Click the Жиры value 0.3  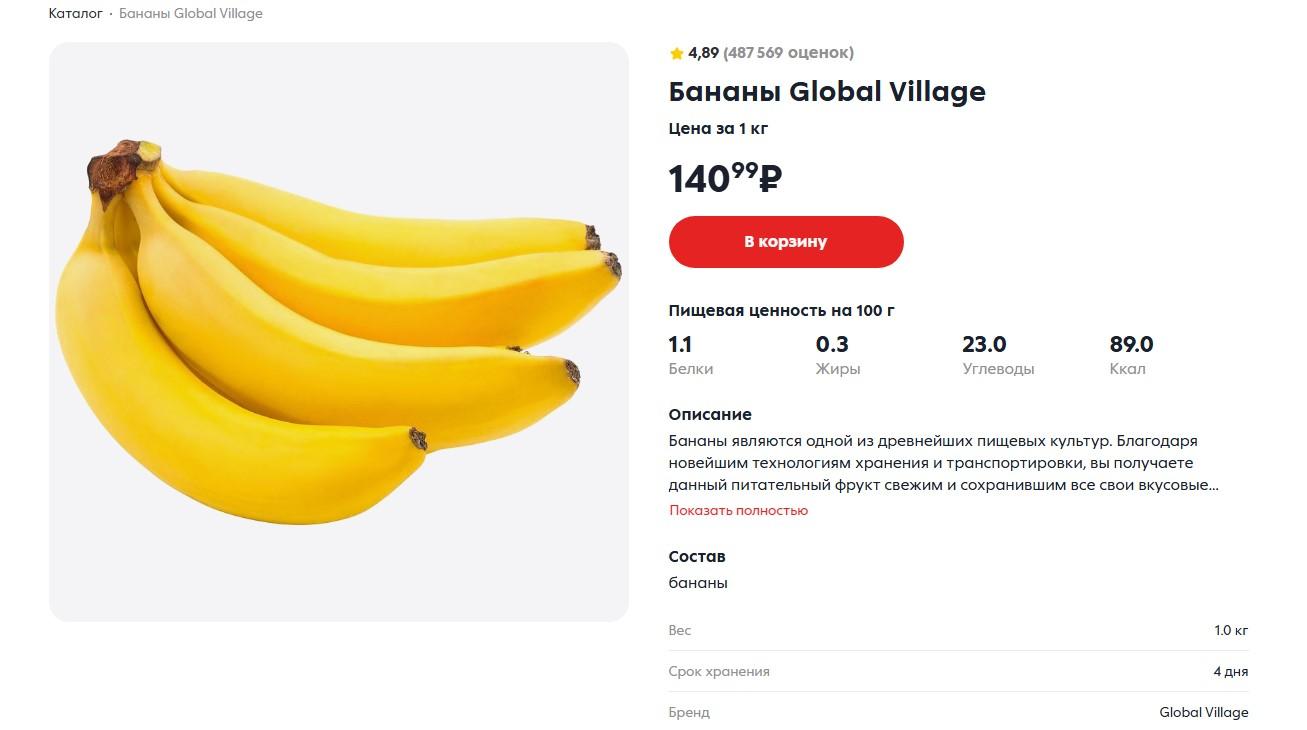(x=832, y=345)
